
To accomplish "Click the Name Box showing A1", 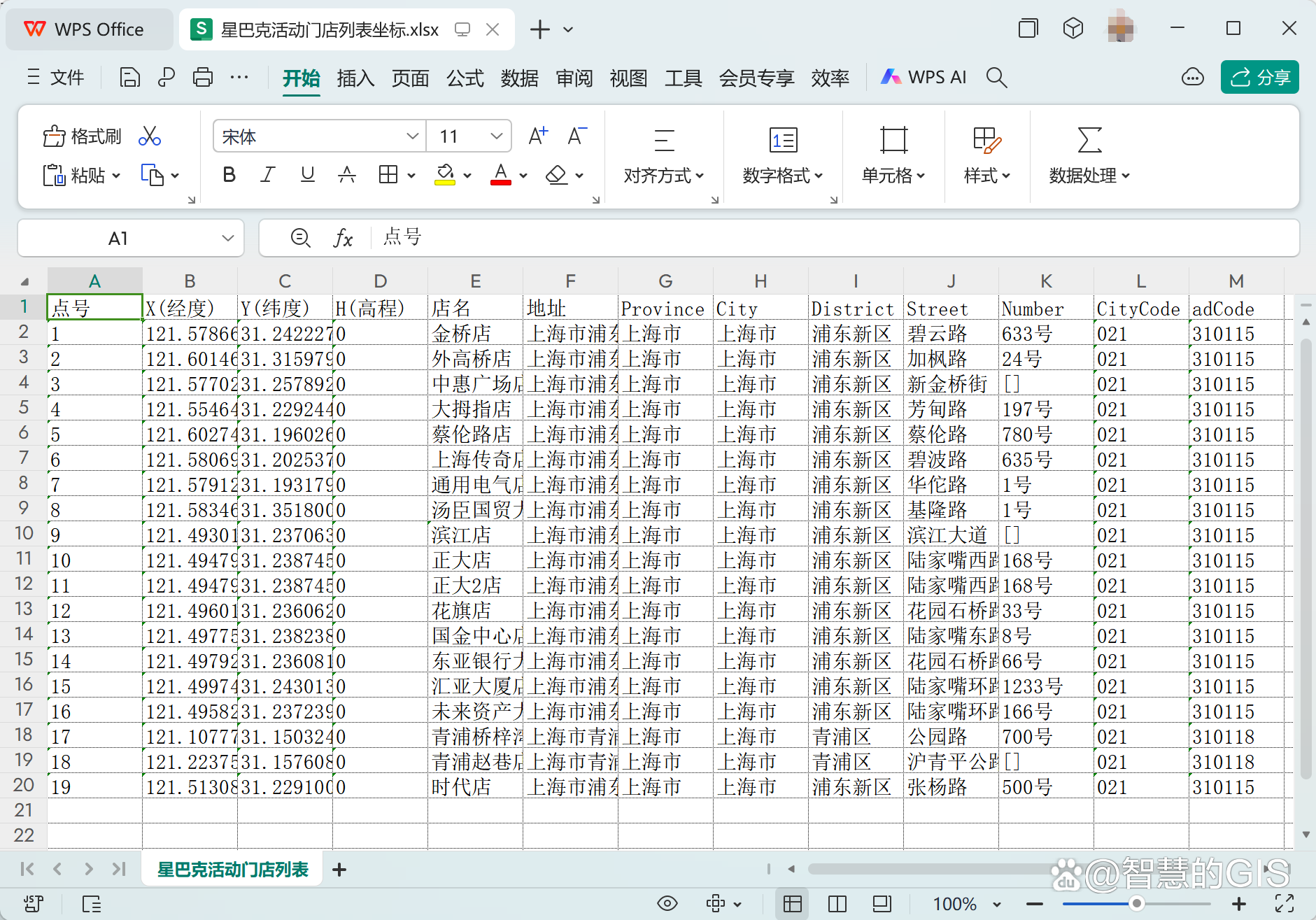I will pos(131,239).
